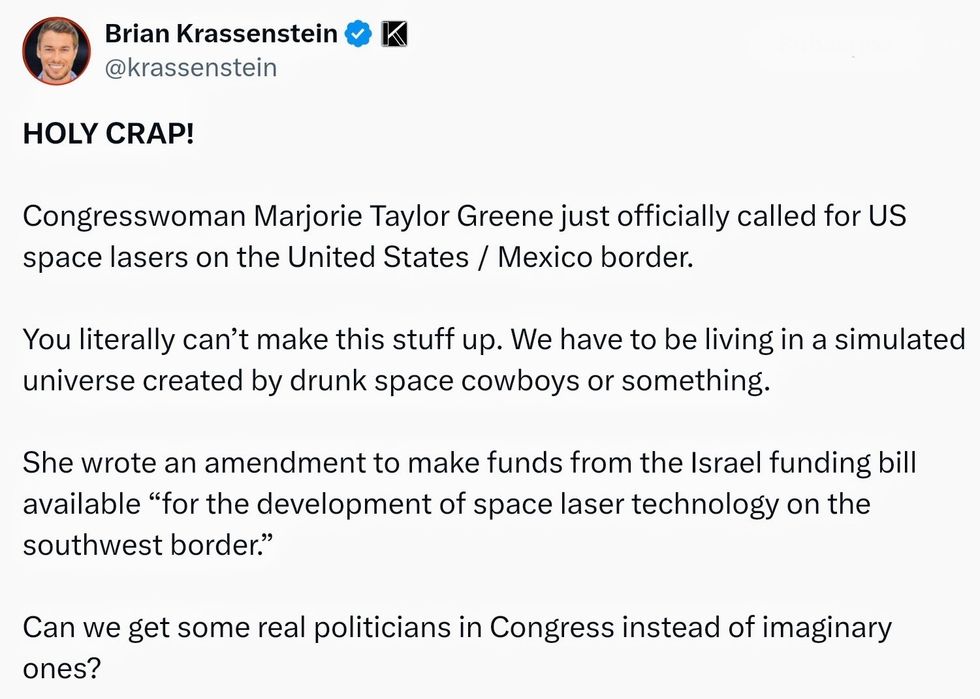
Task: Open the Brian Krassenstein display name link
Action: pos(221,35)
